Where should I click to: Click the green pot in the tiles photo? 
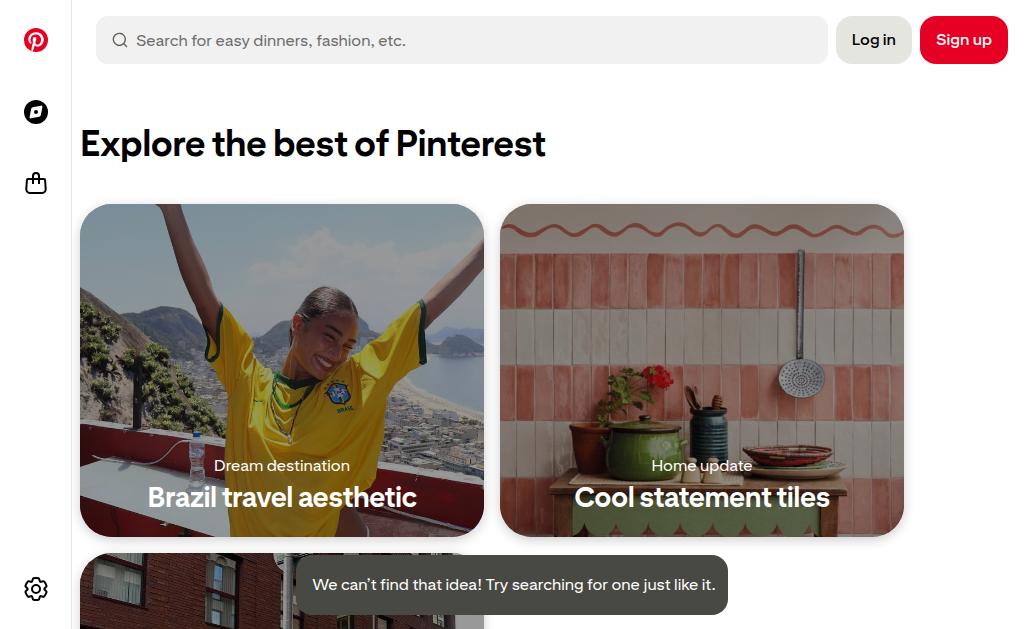click(x=642, y=448)
